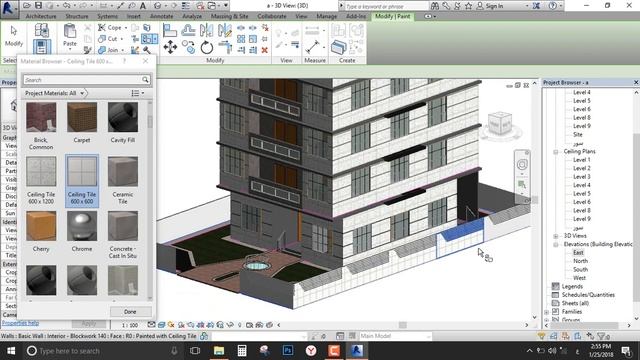Select the North elevation in Project Browser
Image resolution: width=640 pixels, height=360 pixels.
click(580, 261)
